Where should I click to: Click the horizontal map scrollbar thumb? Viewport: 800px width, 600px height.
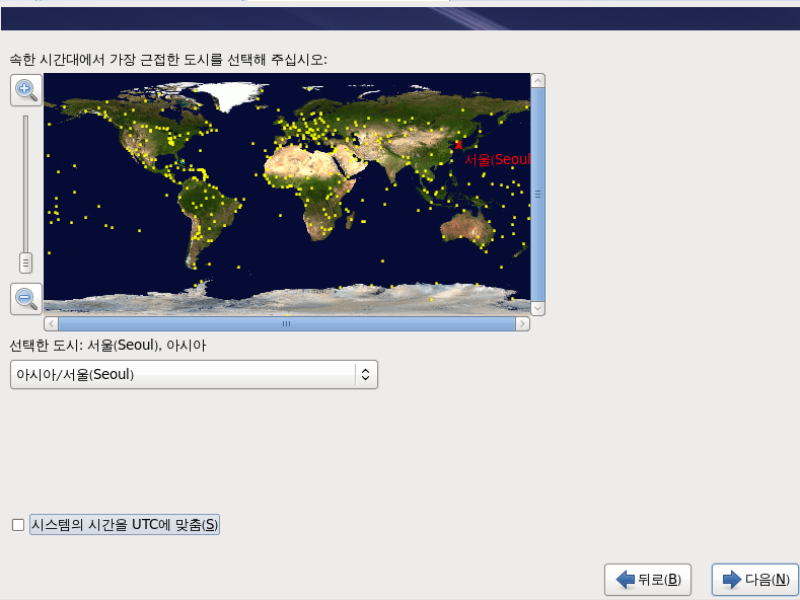[x=287, y=323]
